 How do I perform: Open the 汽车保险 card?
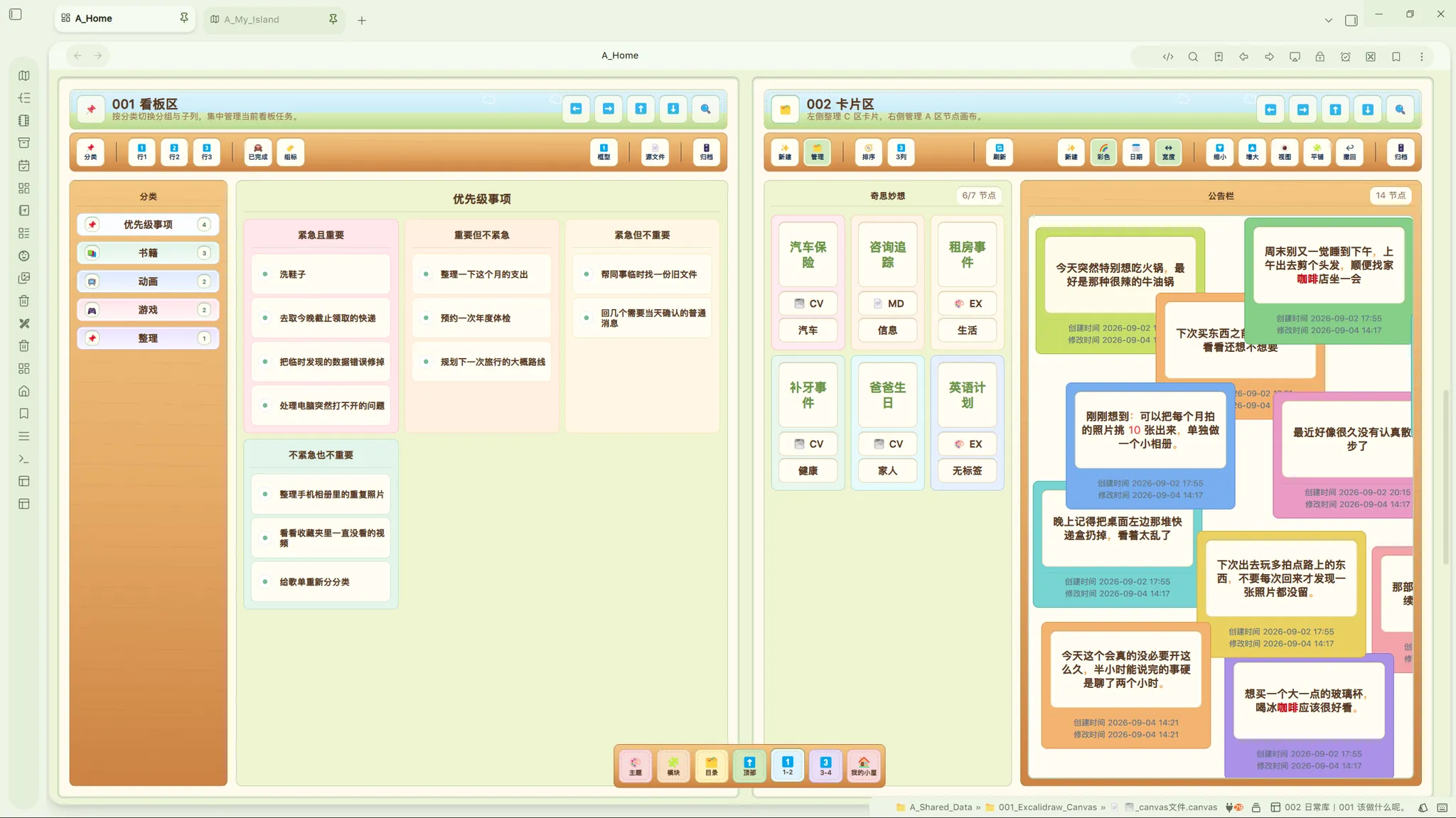[x=808, y=254]
